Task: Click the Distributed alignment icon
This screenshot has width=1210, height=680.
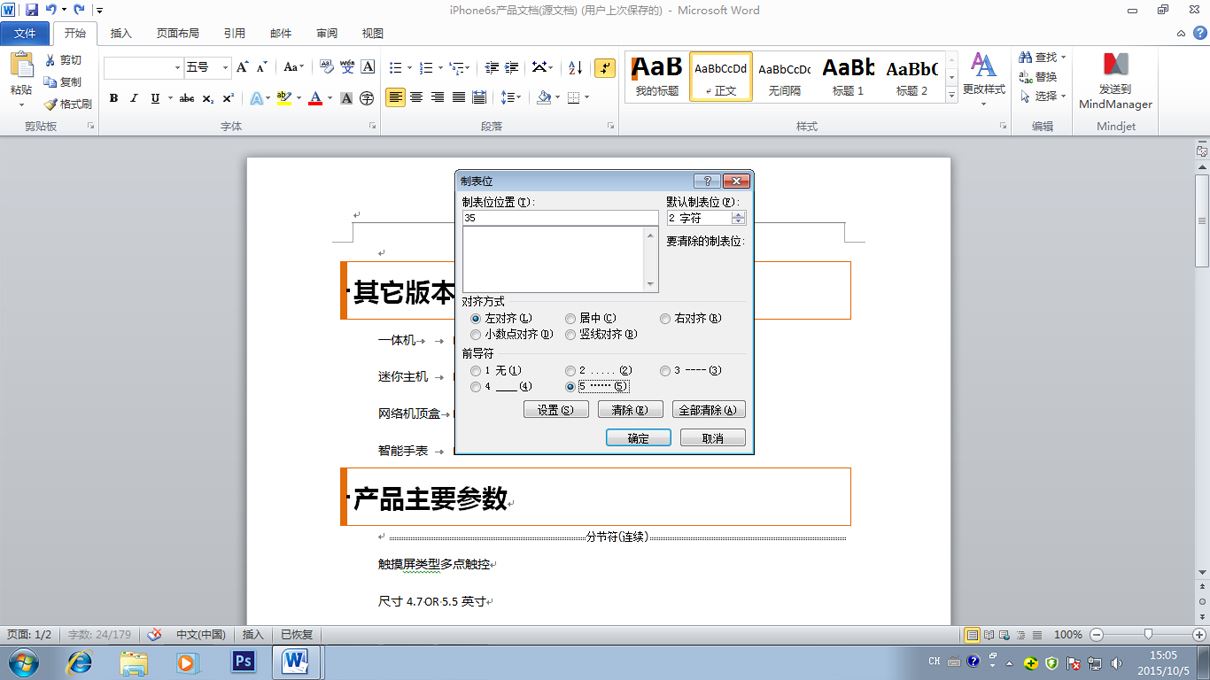Action: [479, 97]
